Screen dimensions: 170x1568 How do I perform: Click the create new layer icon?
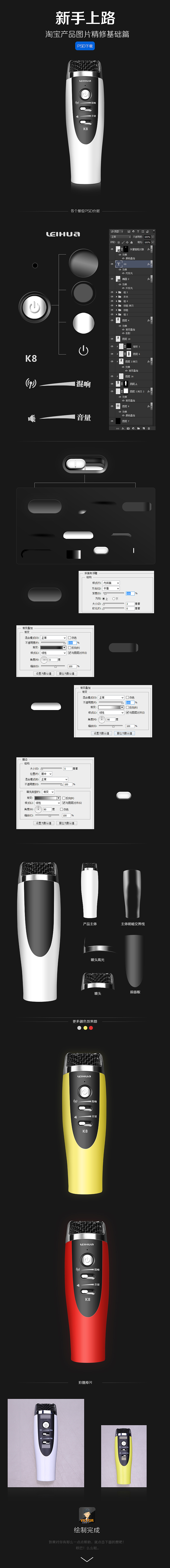144,428
